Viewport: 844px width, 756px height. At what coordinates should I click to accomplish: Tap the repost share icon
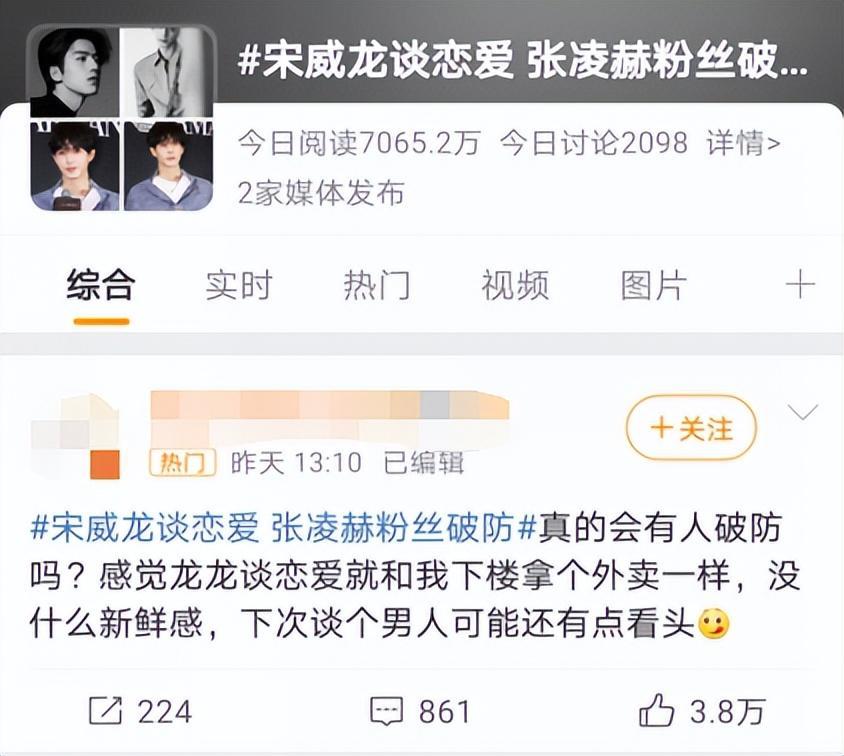[x=105, y=710]
